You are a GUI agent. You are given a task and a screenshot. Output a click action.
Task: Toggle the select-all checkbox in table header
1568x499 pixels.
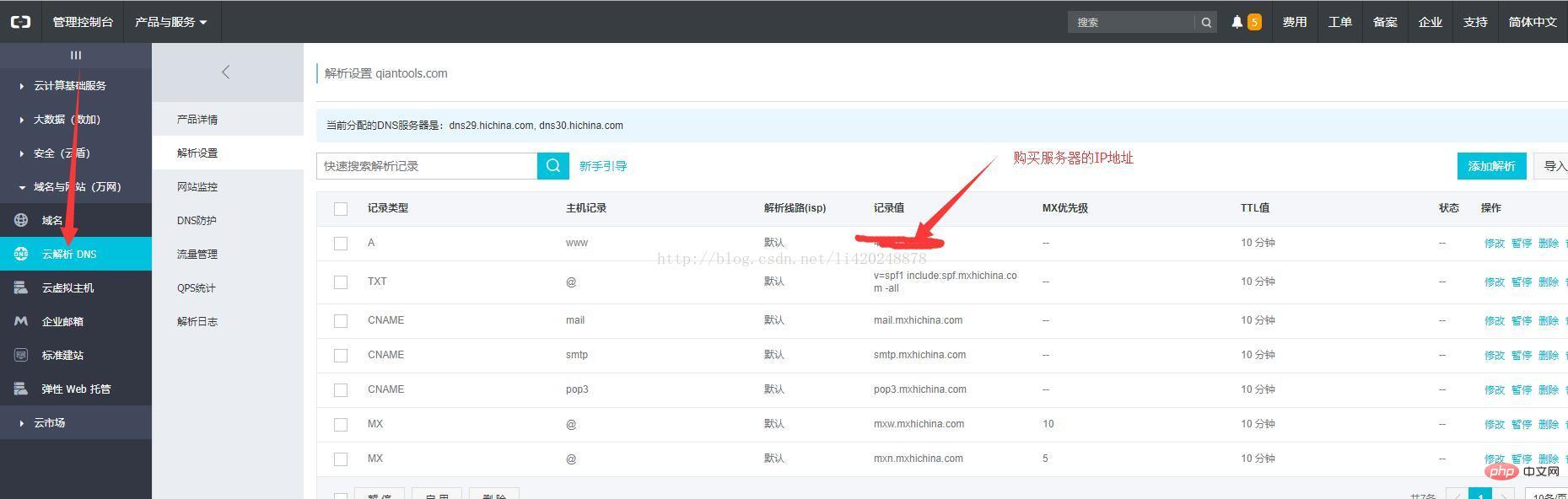point(341,208)
